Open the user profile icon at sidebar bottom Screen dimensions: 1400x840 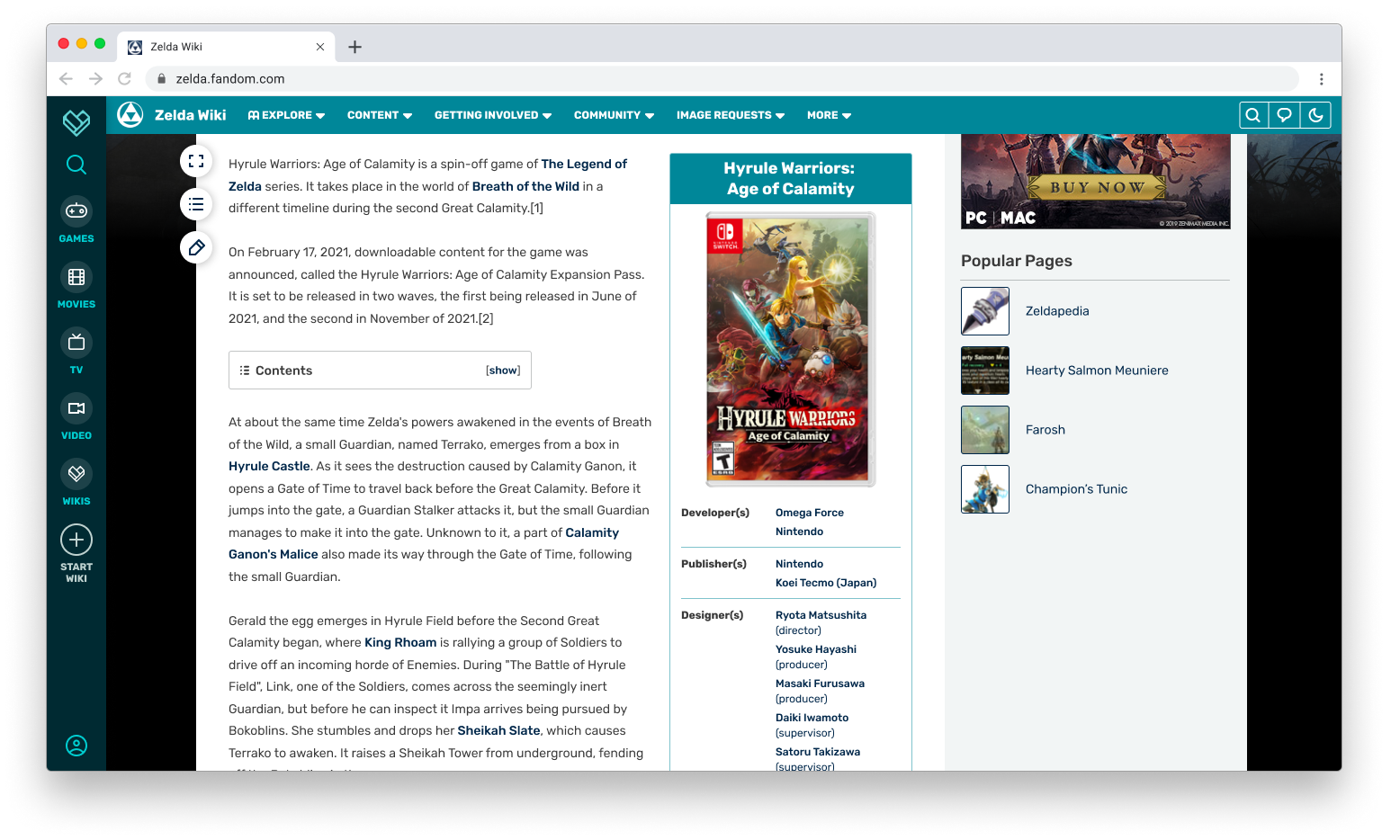point(76,746)
